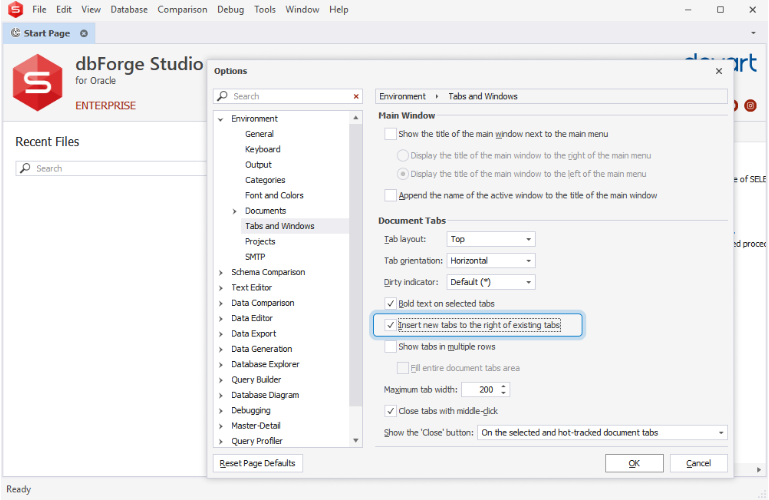Screen dimensions: 769x500
Task: Click the Recent Files search magnifier icon
Action: coord(25,169)
